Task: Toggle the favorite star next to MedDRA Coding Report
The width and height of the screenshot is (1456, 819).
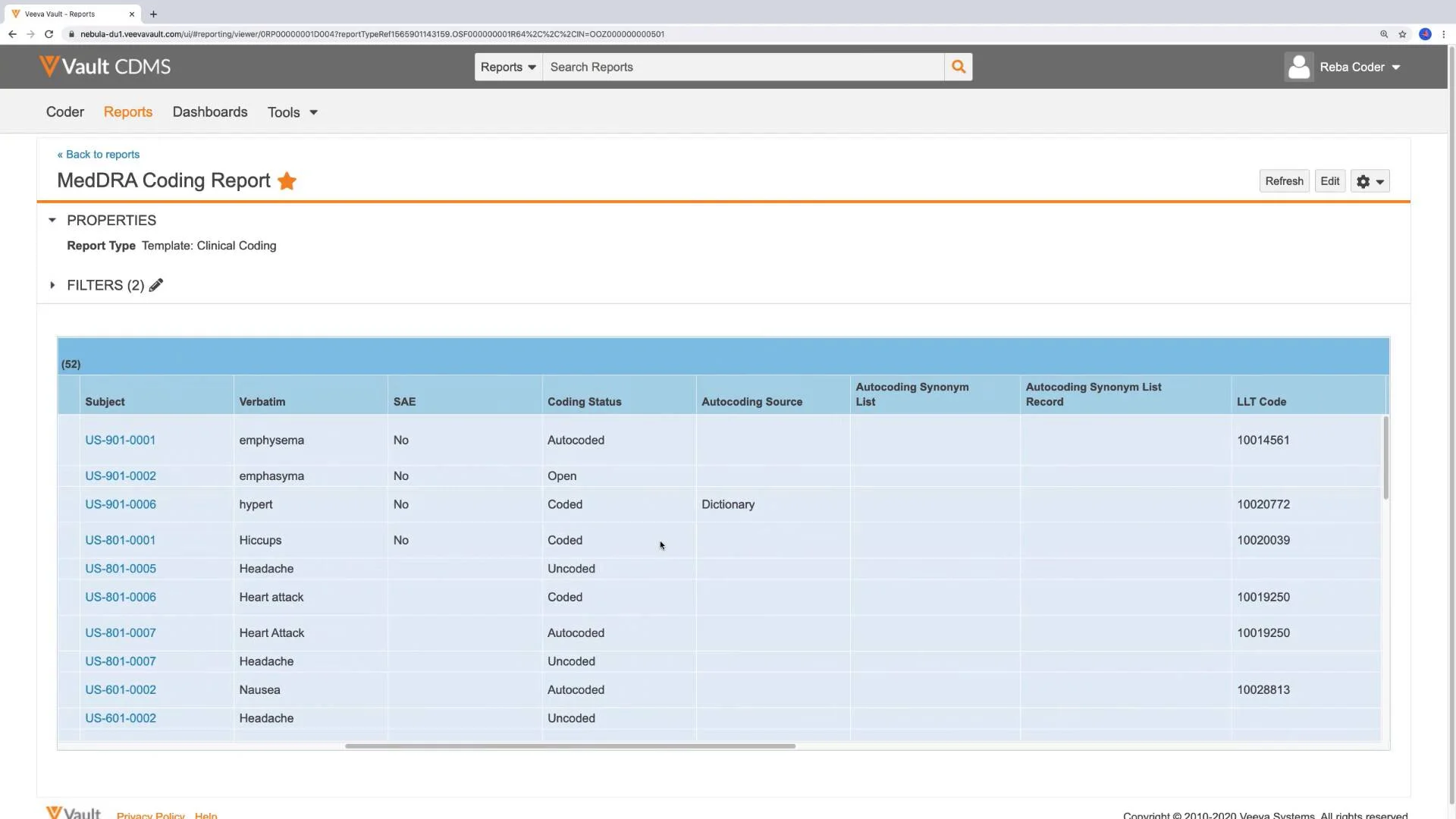Action: coord(287,181)
